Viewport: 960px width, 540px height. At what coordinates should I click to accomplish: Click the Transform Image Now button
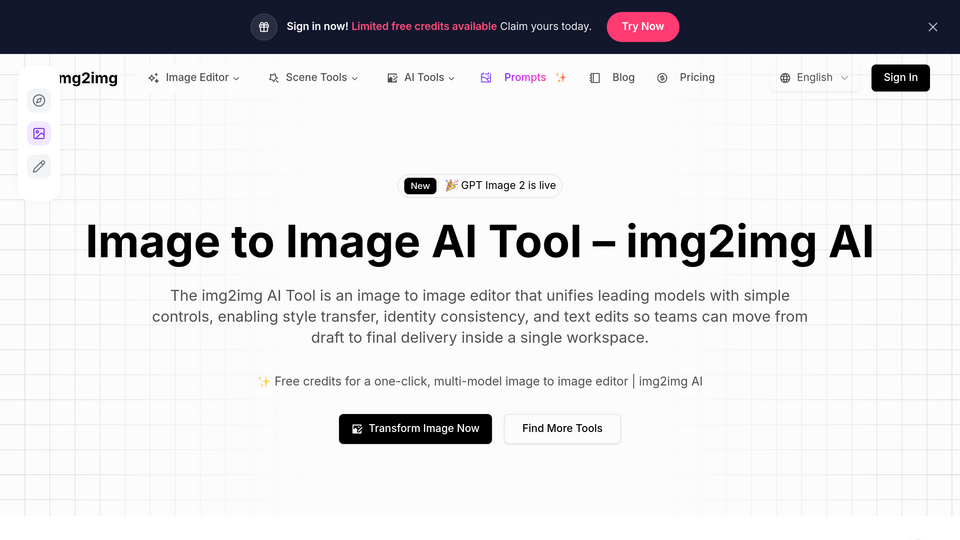(x=415, y=429)
